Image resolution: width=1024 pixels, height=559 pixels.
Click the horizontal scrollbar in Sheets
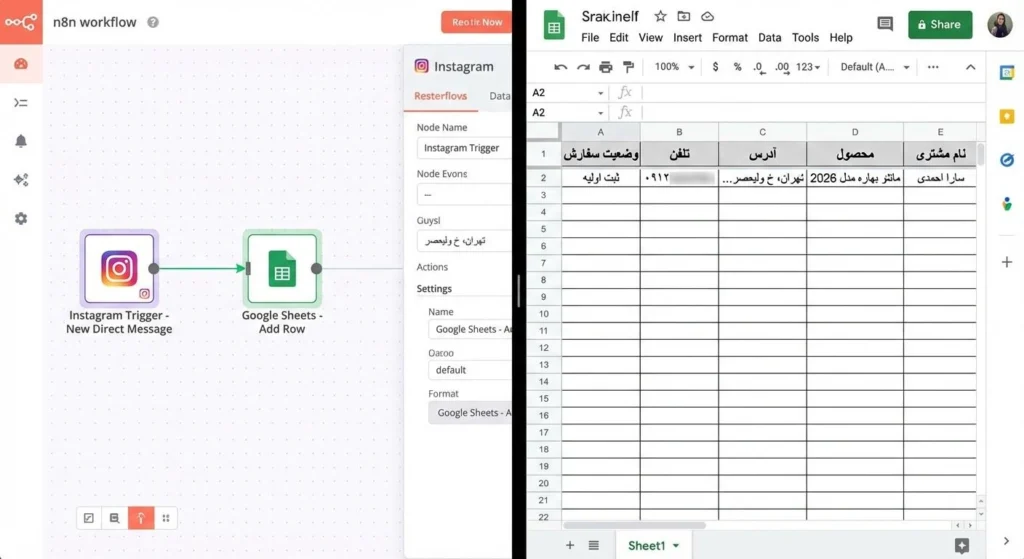(x=634, y=525)
